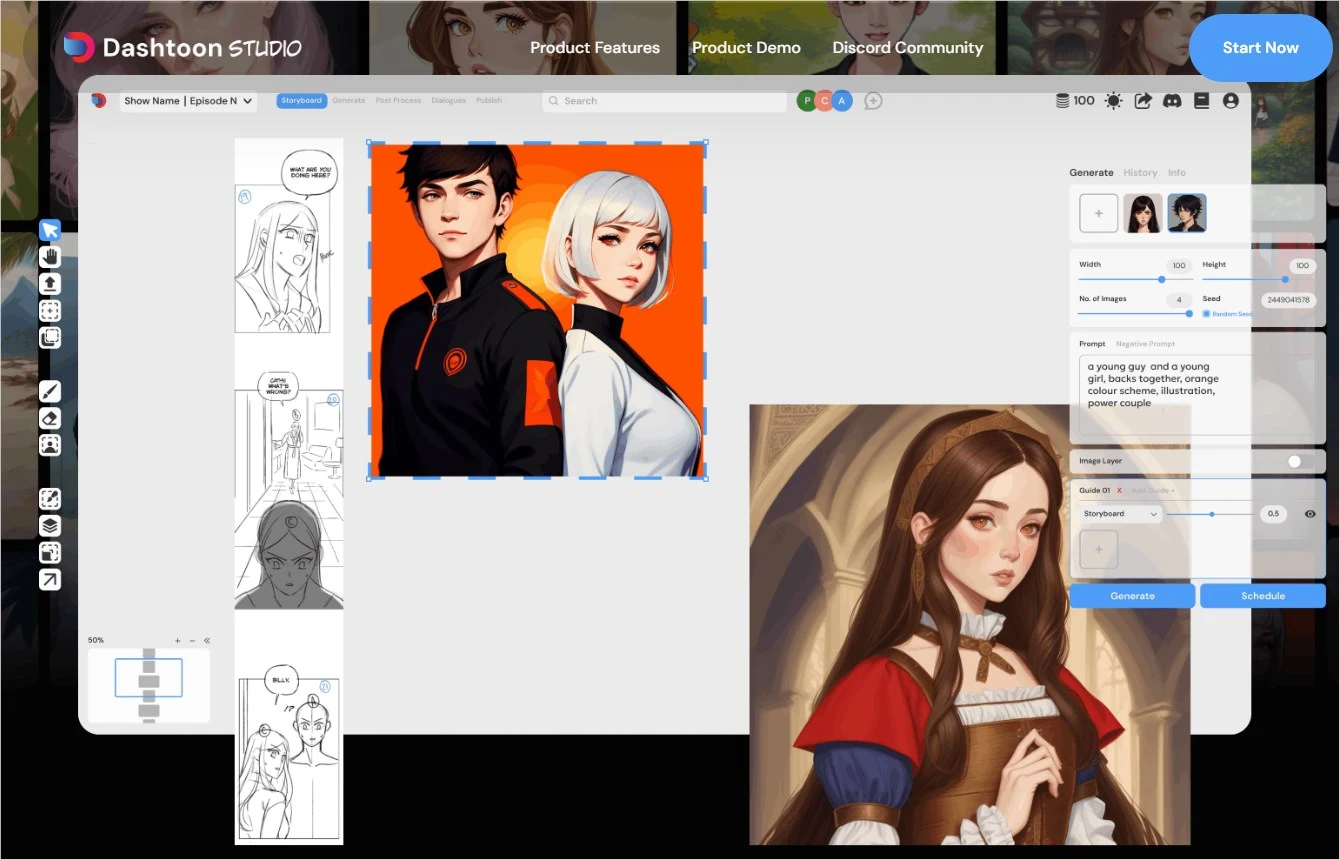
Task: Select the Generate tab in side panel
Action: tap(1091, 173)
